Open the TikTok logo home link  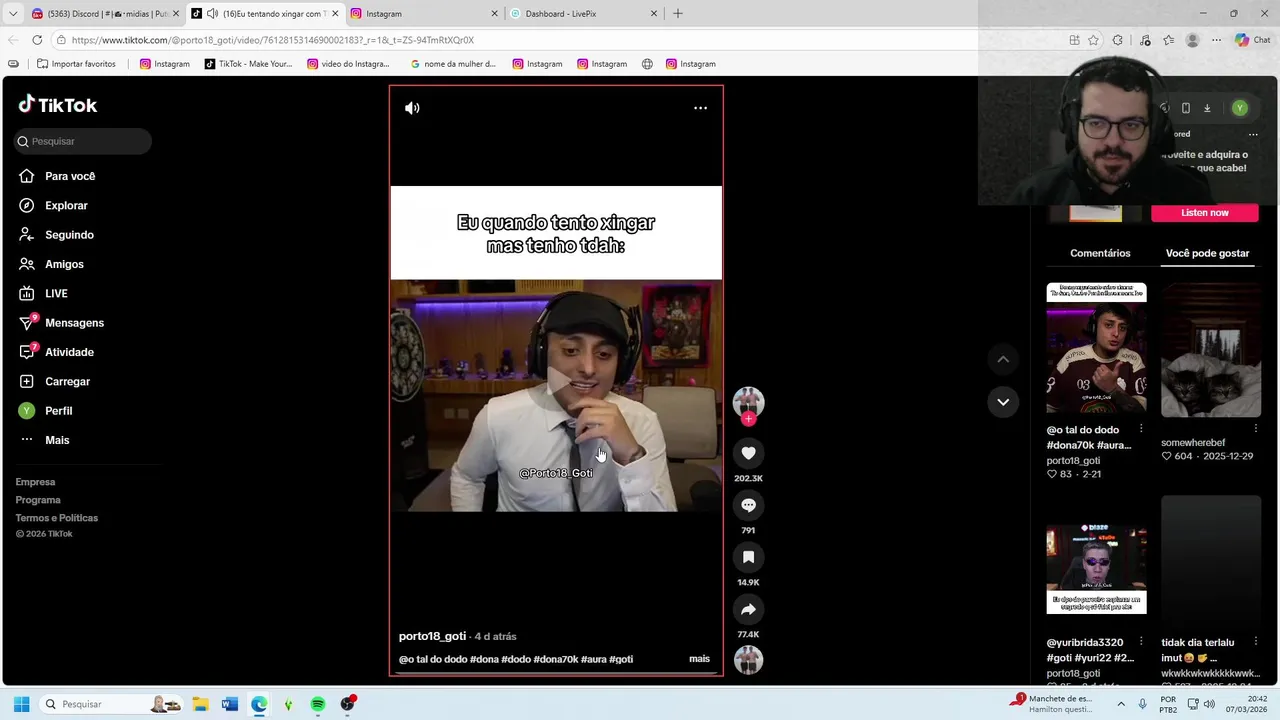pyautogui.click(x=57, y=105)
